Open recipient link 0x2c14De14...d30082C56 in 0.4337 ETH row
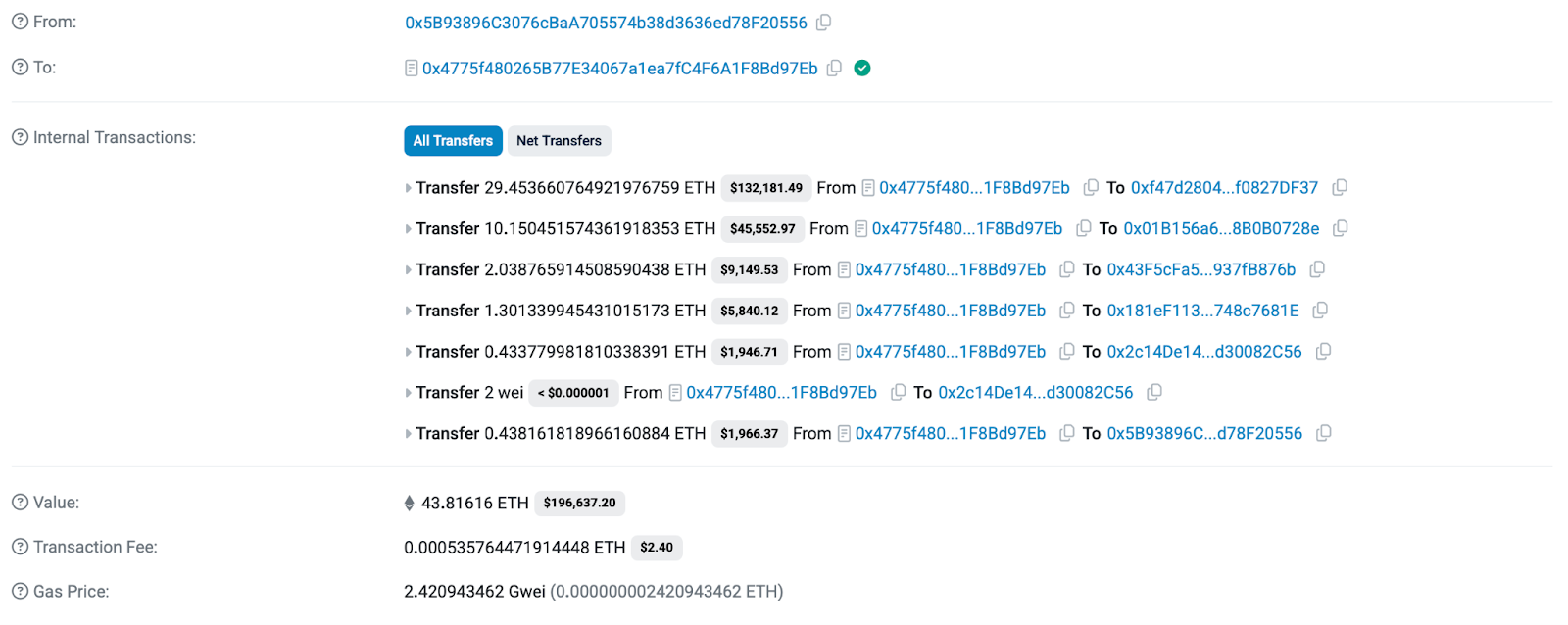Viewport: 1568px width, 625px height. tap(1204, 352)
